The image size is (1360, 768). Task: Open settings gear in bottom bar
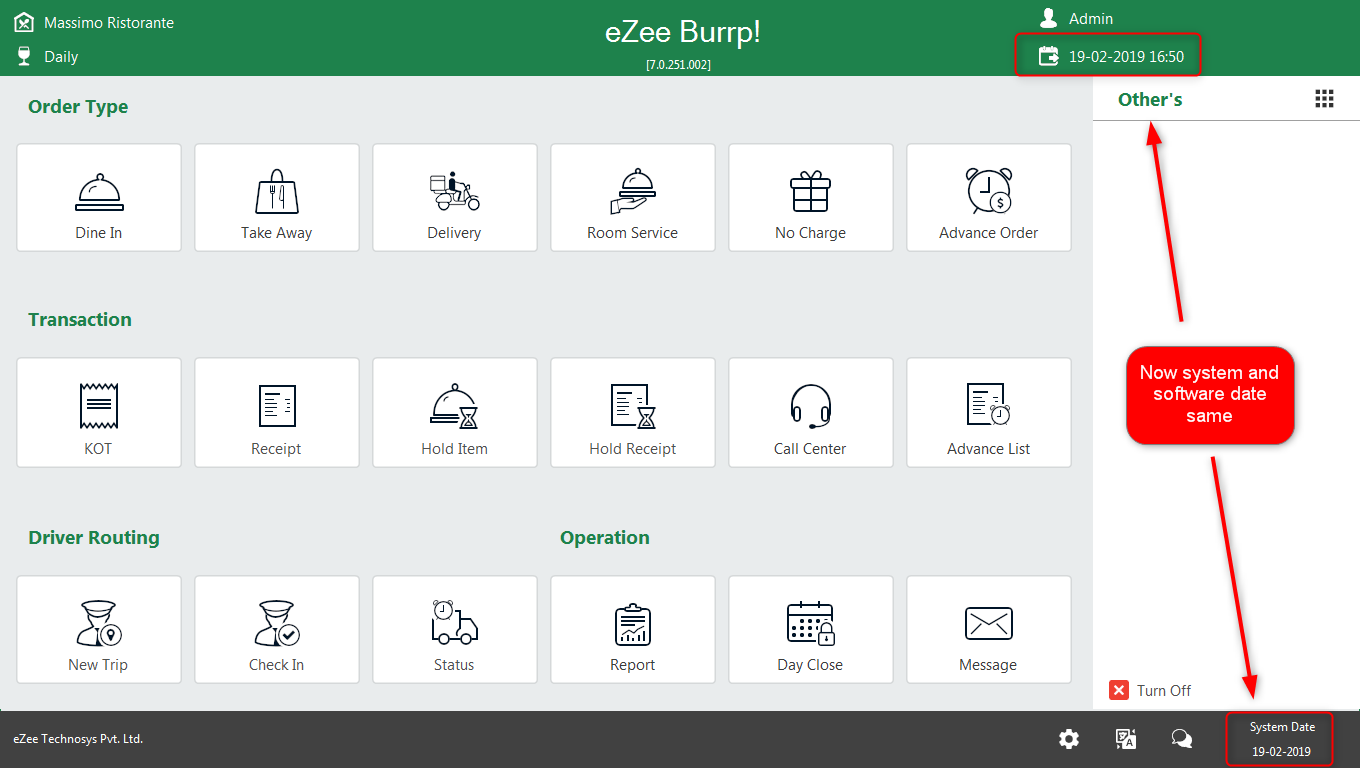click(1069, 739)
